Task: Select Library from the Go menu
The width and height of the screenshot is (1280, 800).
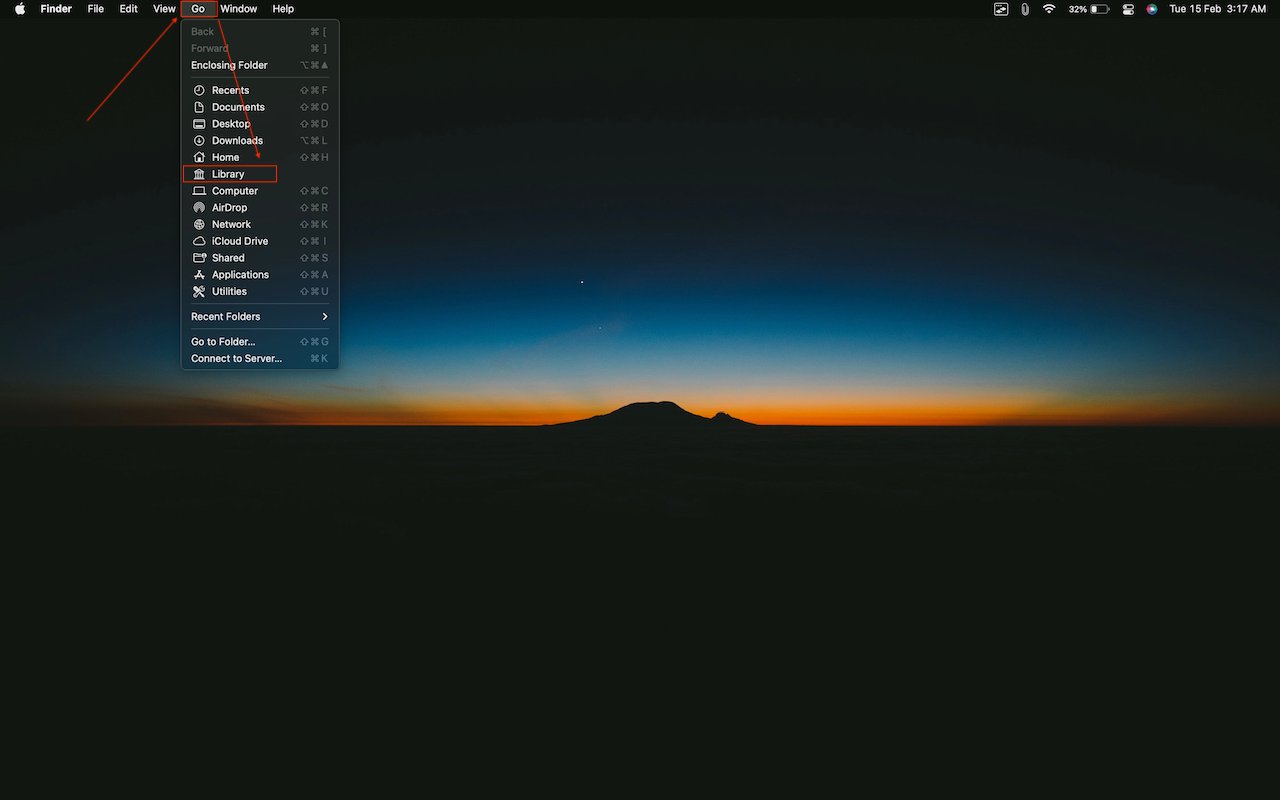Action: click(229, 173)
